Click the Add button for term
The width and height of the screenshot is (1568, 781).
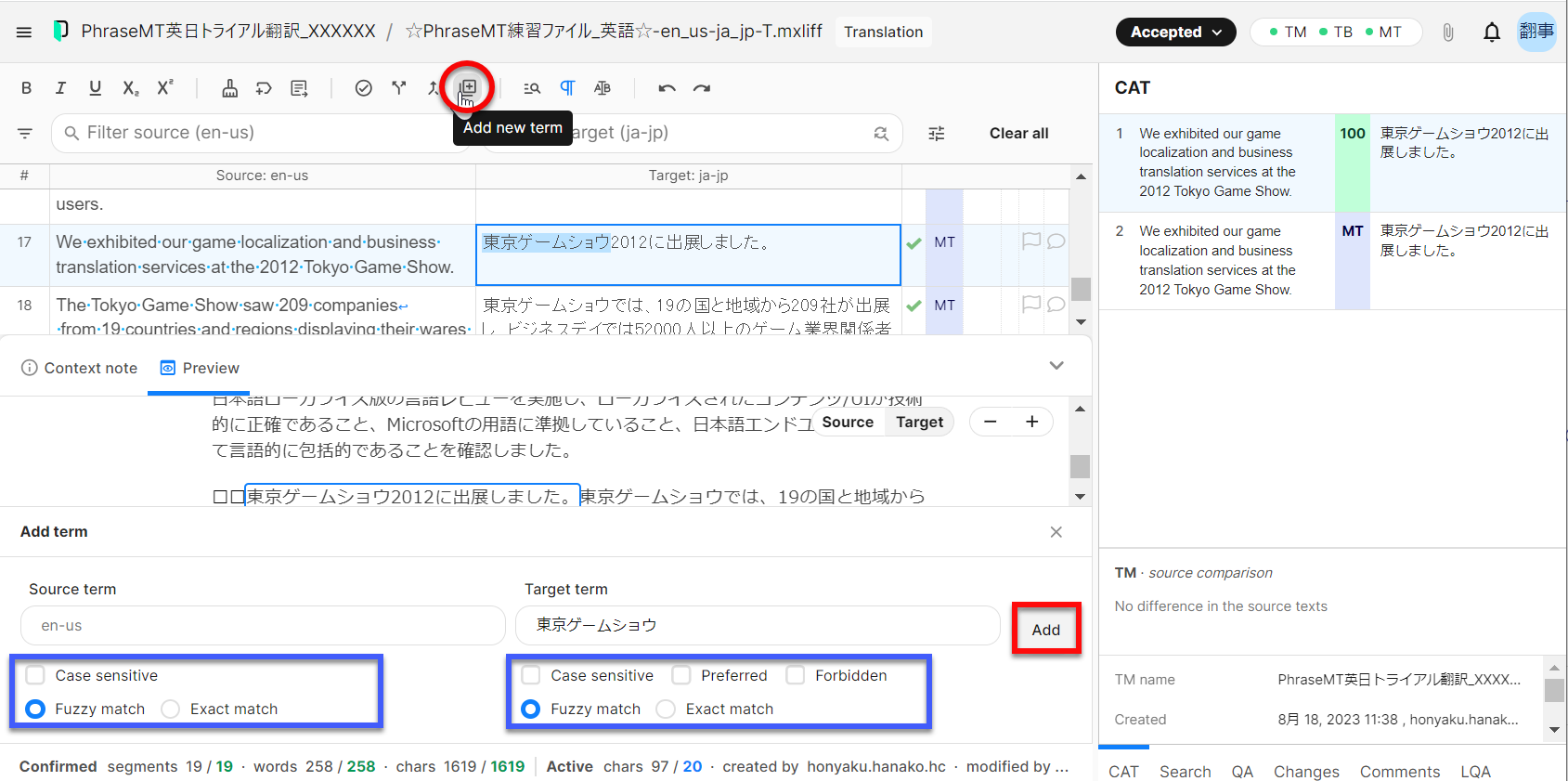coord(1045,630)
